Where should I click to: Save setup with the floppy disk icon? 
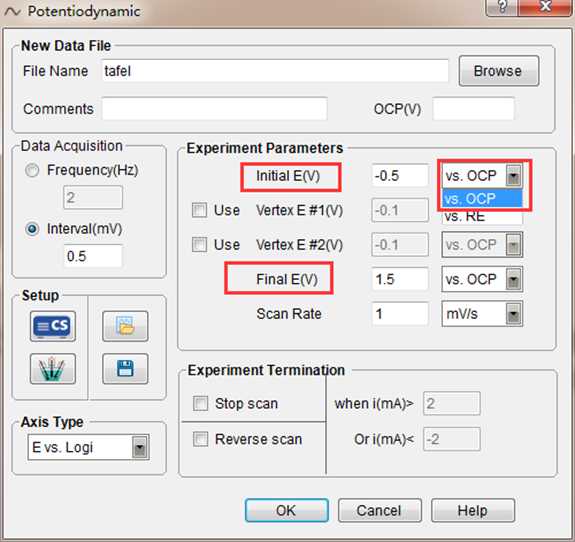click(125, 369)
